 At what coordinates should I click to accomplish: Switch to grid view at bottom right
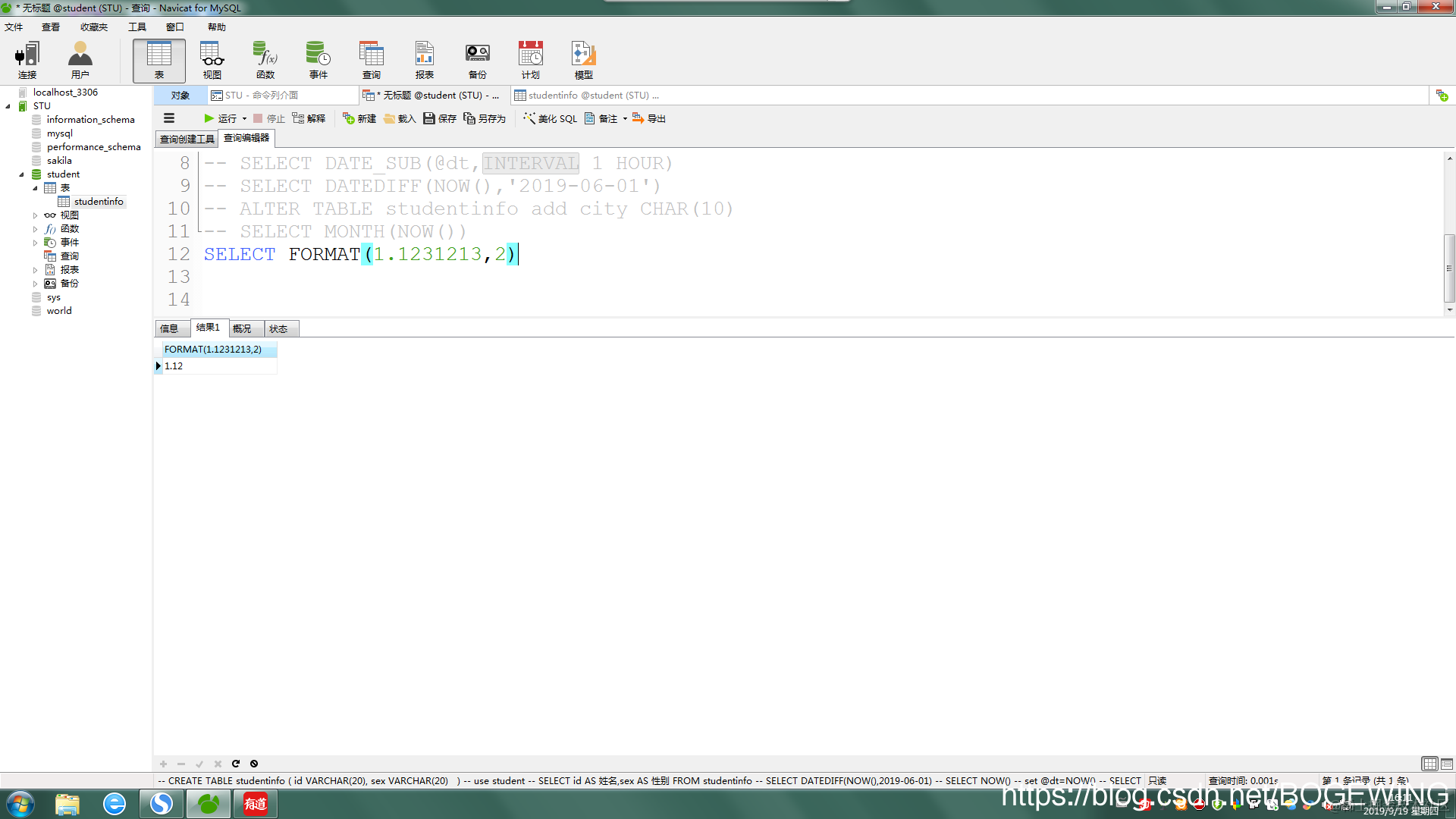1429,764
